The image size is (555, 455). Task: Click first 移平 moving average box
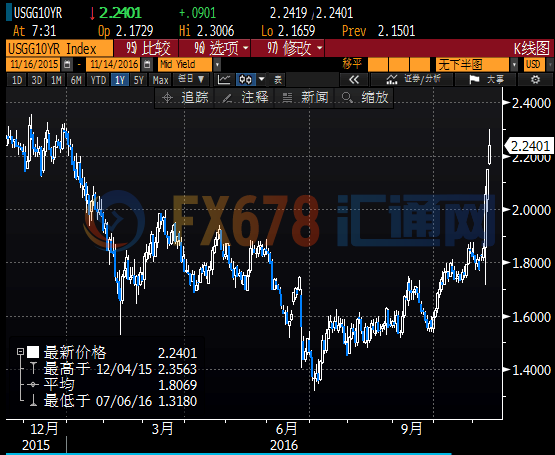pos(378,64)
